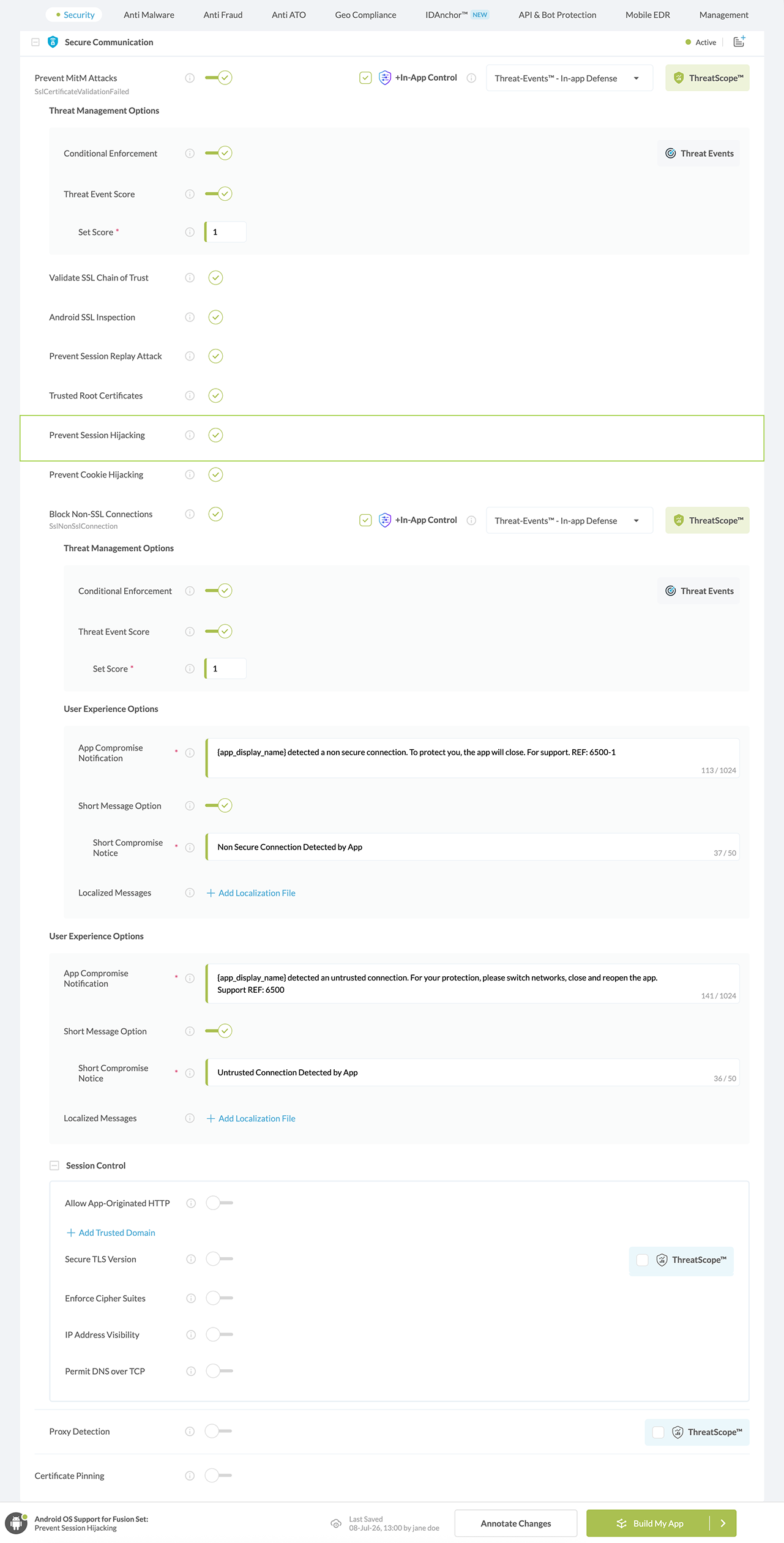Collapse the Secure Communication panel
Viewport: 784px width, 1543px height.
pyautogui.click(x=35, y=42)
